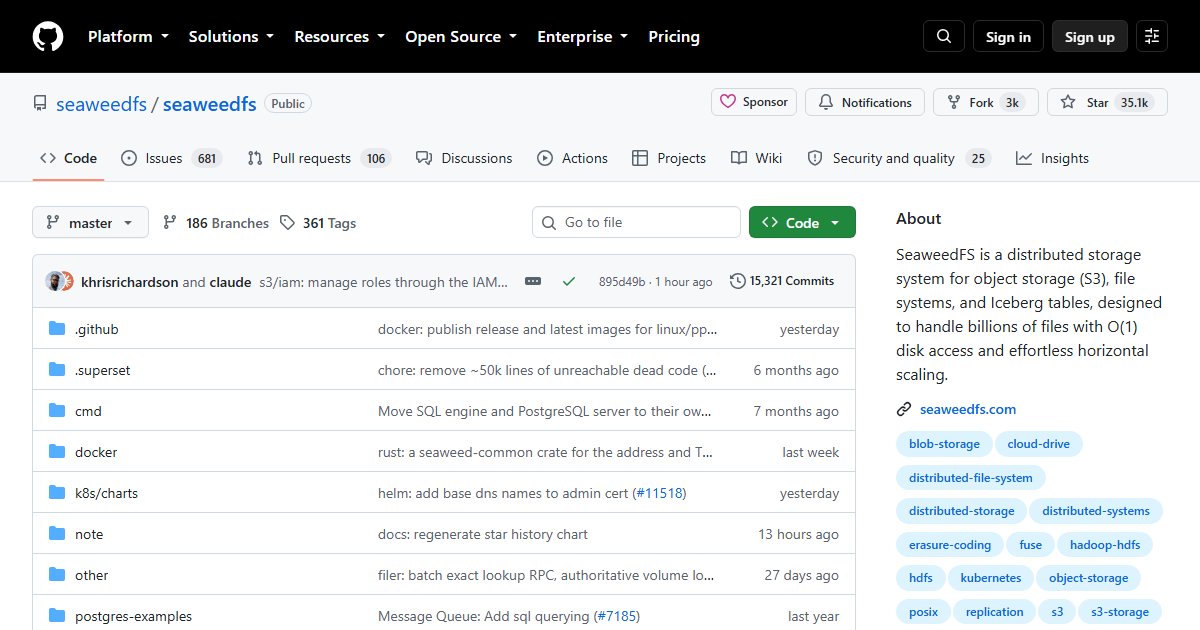This screenshot has height=630, width=1200.
Task: Open the green Code dropdown button
Action: pos(802,223)
